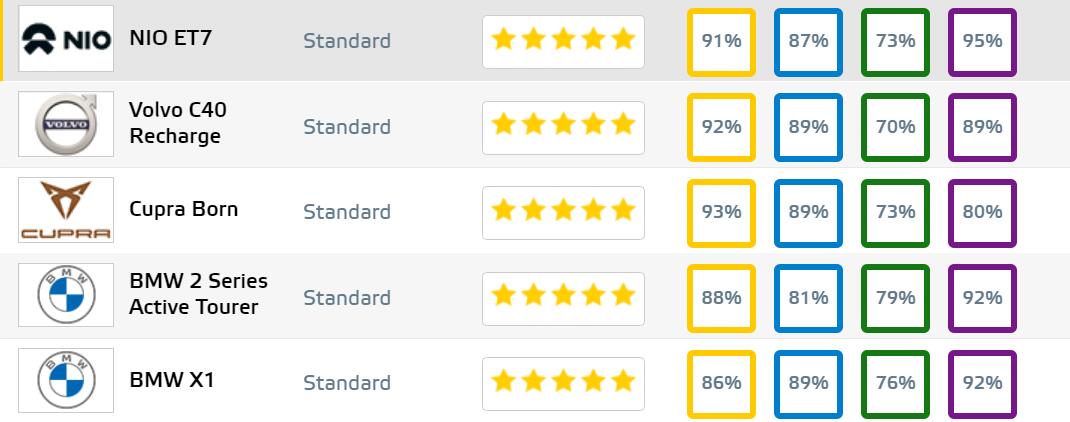Open the Volvo C40 Recharge link
Viewport: 1070px width, 422px height.
(x=177, y=122)
